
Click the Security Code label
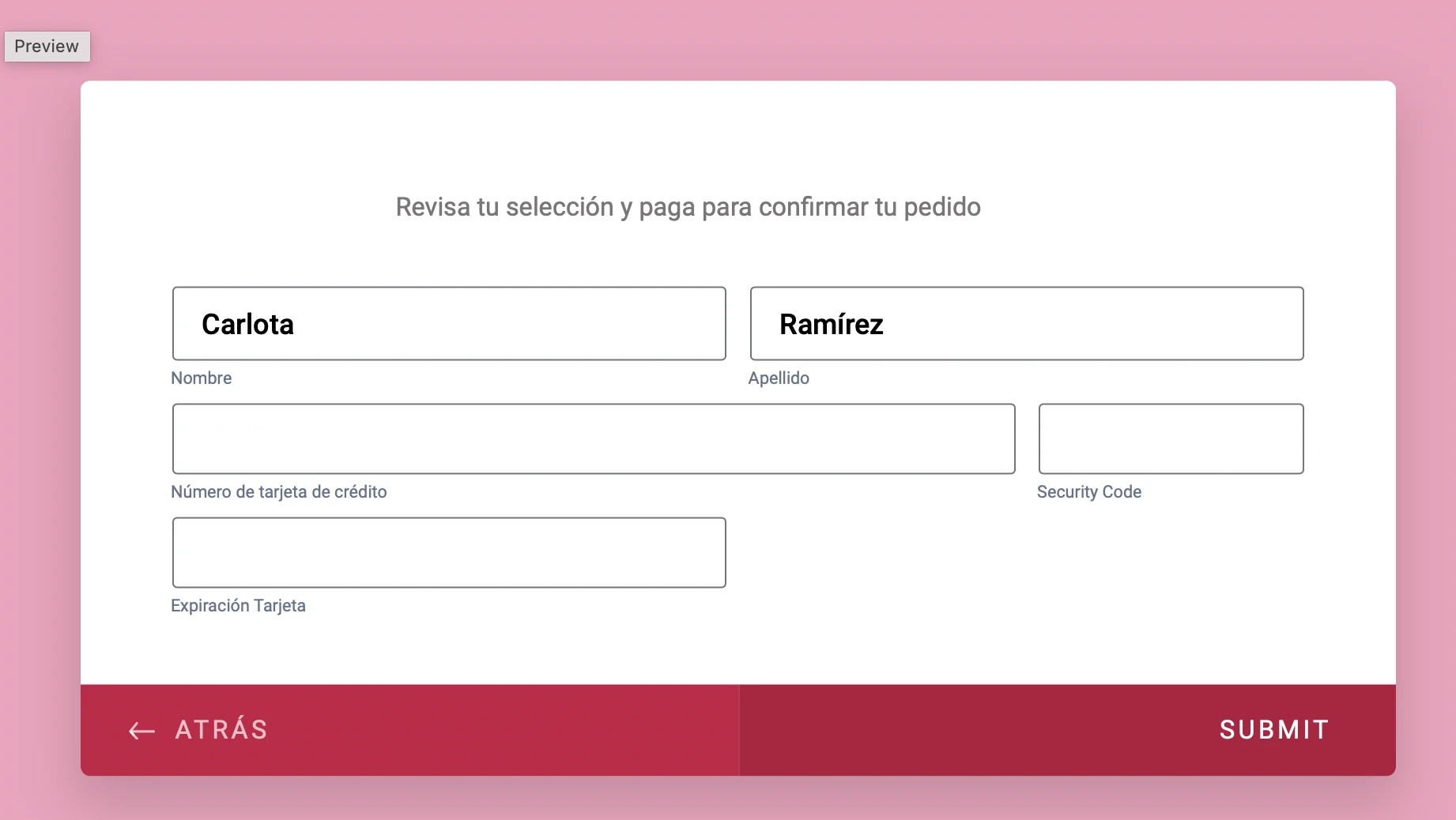1088,491
